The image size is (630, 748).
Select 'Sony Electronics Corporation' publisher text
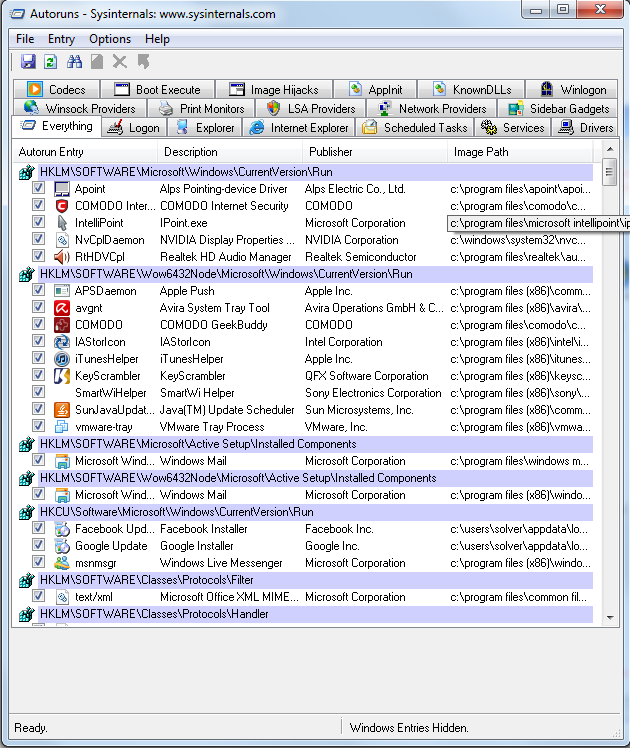point(373,393)
